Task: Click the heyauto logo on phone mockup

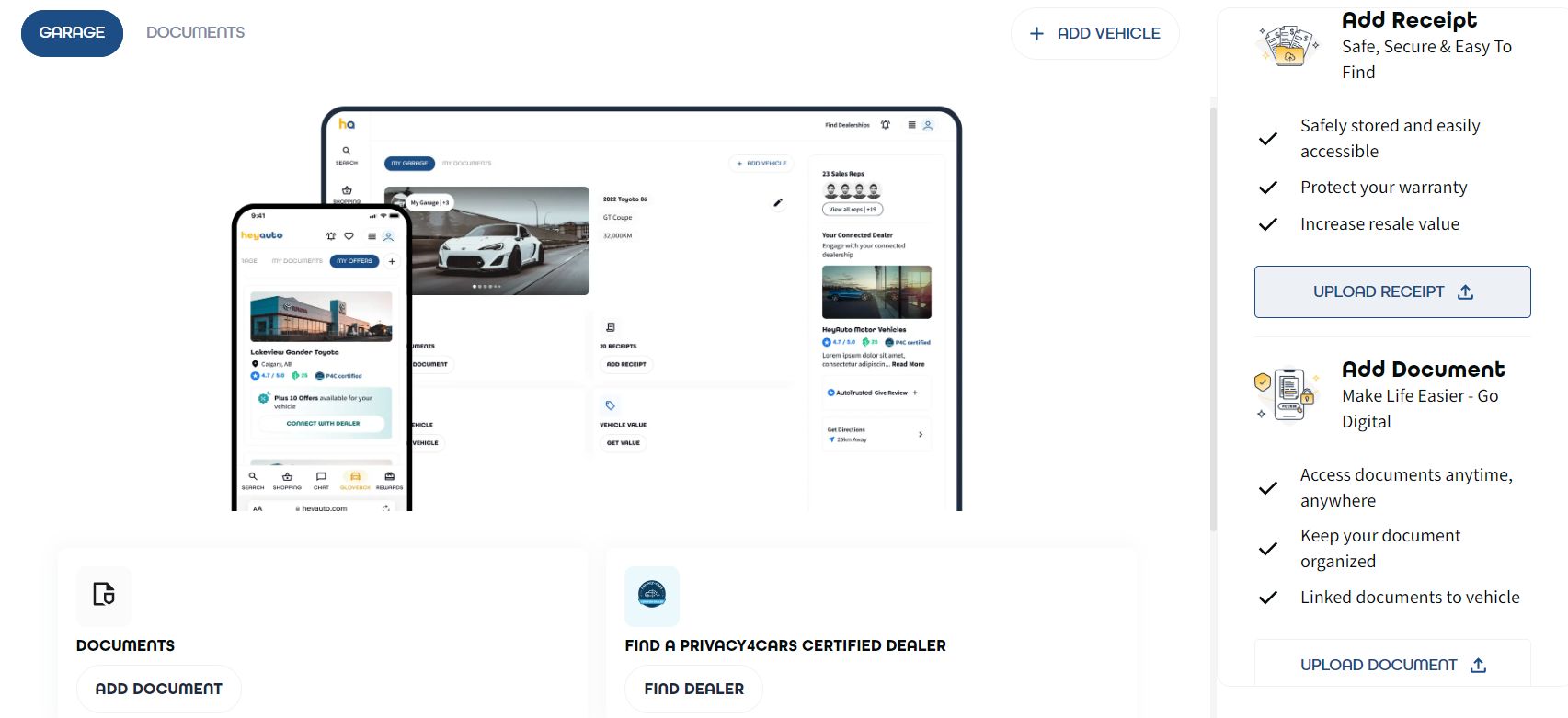Action: click(x=262, y=235)
